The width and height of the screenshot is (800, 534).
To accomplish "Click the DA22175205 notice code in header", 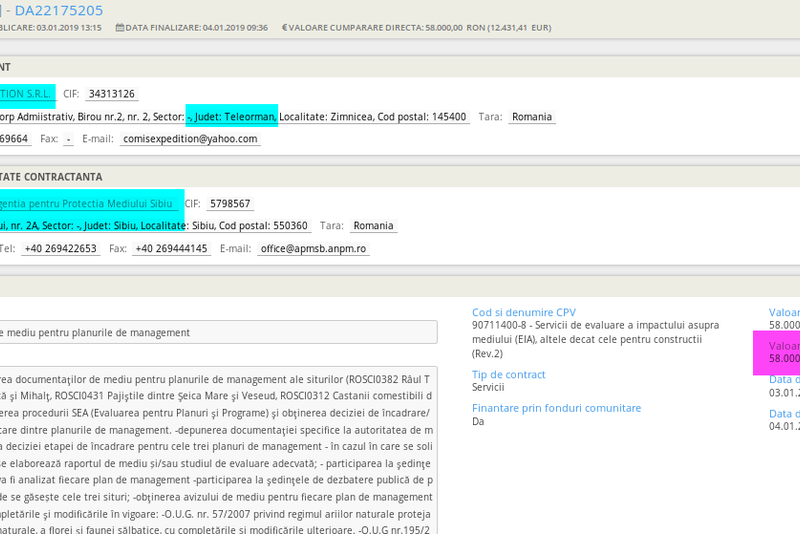I will [58, 10].
